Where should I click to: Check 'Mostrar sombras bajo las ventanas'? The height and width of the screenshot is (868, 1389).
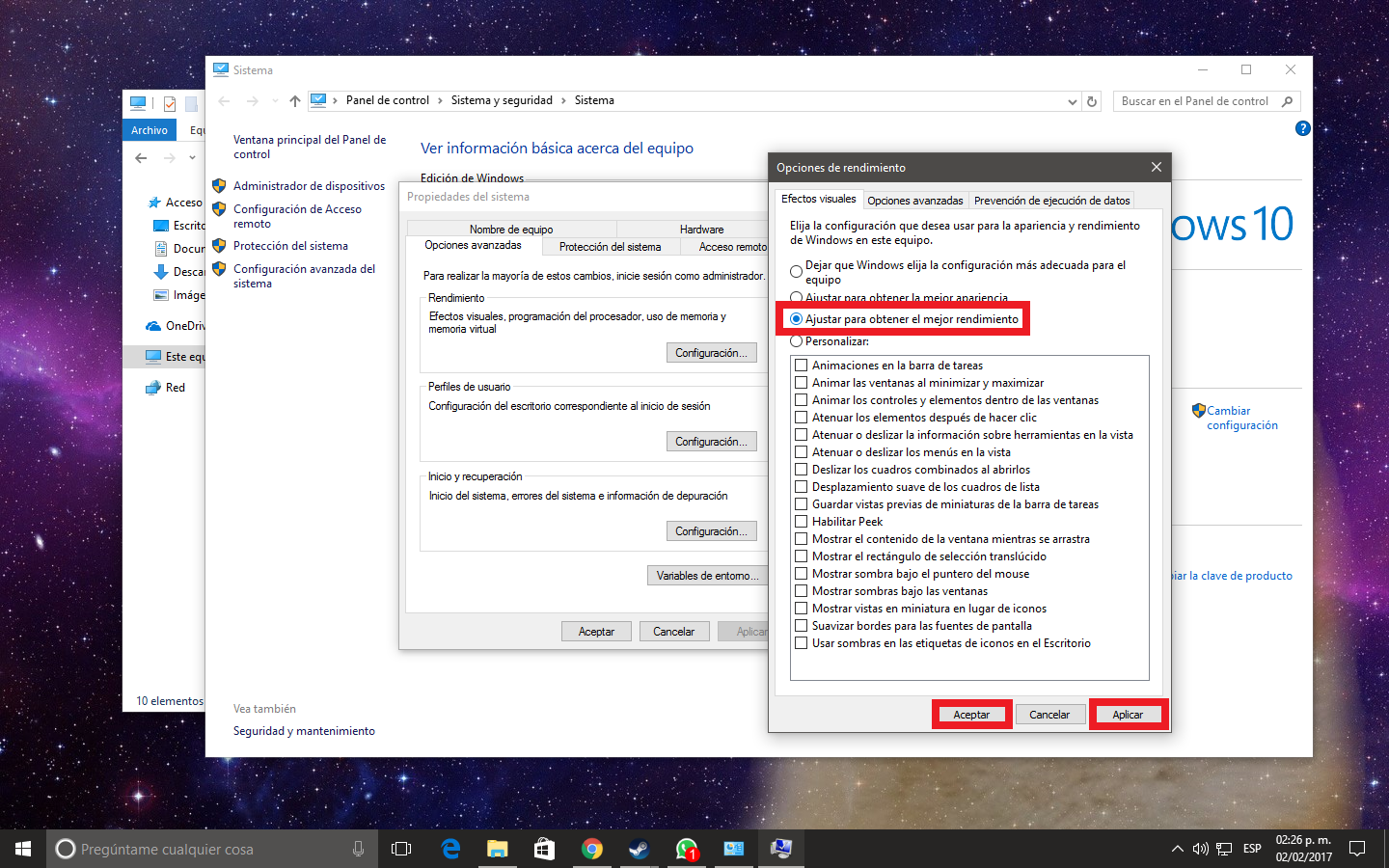pyautogui.click(x=801, y=591)
